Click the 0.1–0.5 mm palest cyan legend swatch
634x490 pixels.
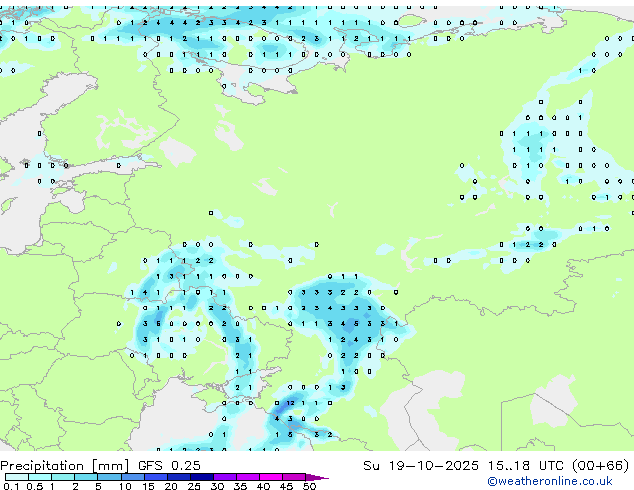point(17,477)
